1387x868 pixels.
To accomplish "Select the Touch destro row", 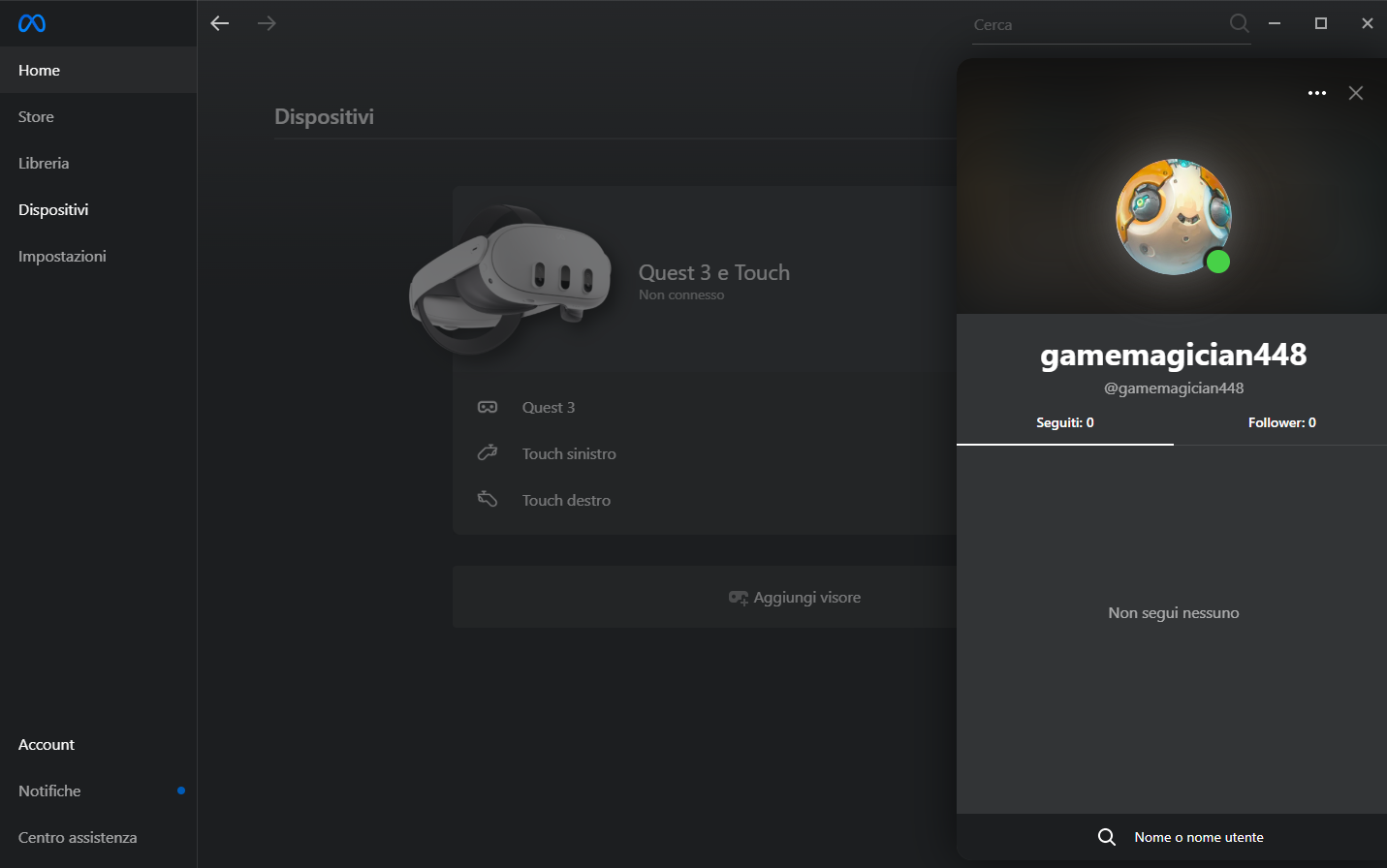I will 705,500.
